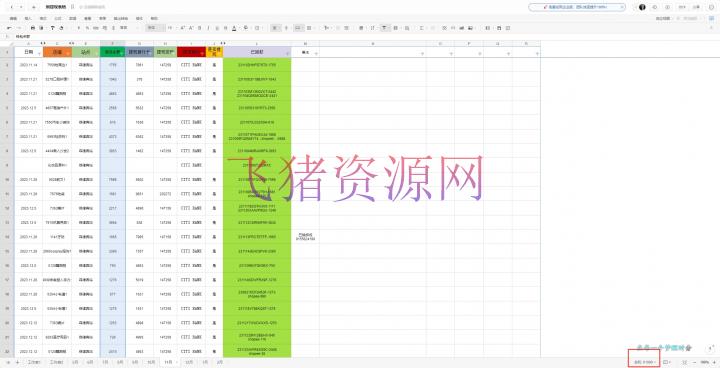Open the filter arrow on the red header cell

coord(202,54)
